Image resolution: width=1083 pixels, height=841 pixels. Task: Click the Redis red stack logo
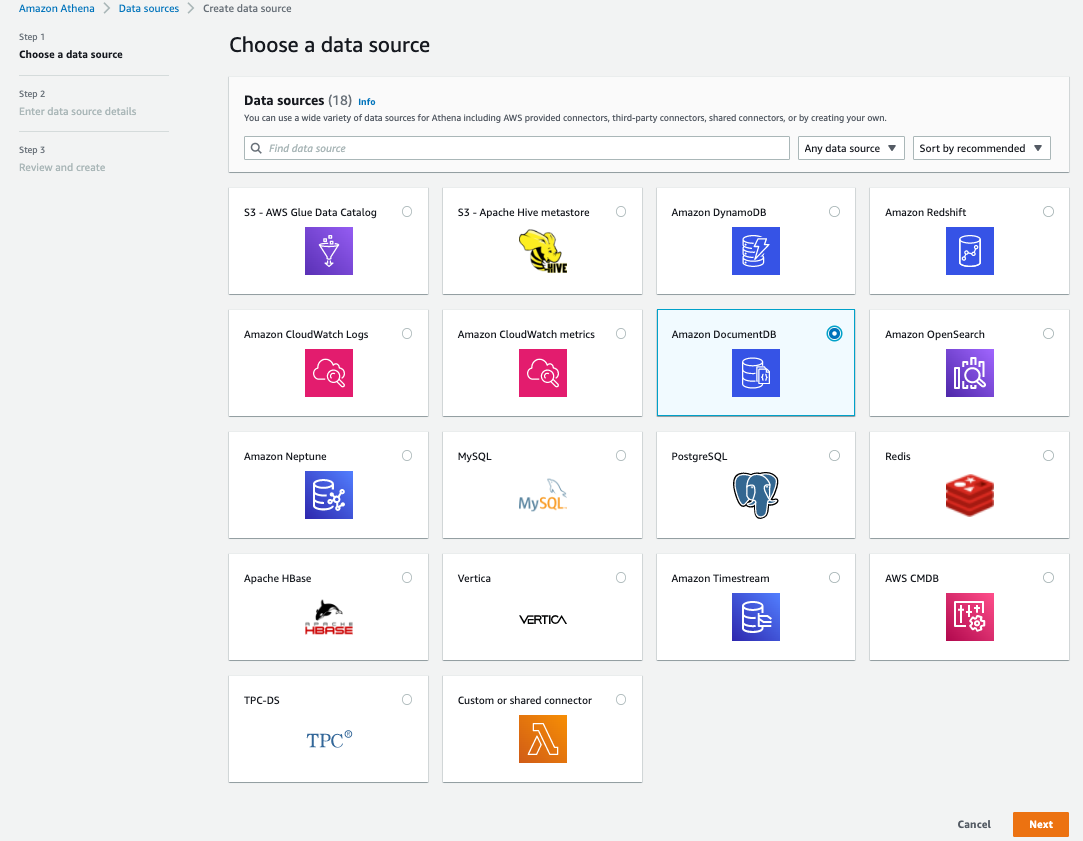(970, 495)
